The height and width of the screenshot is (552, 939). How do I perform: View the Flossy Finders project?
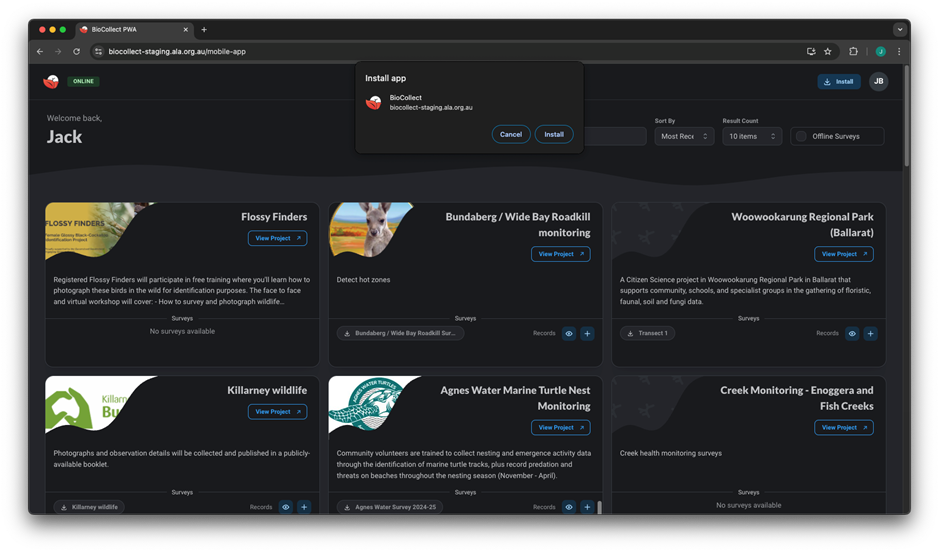(x=278, y=238)
